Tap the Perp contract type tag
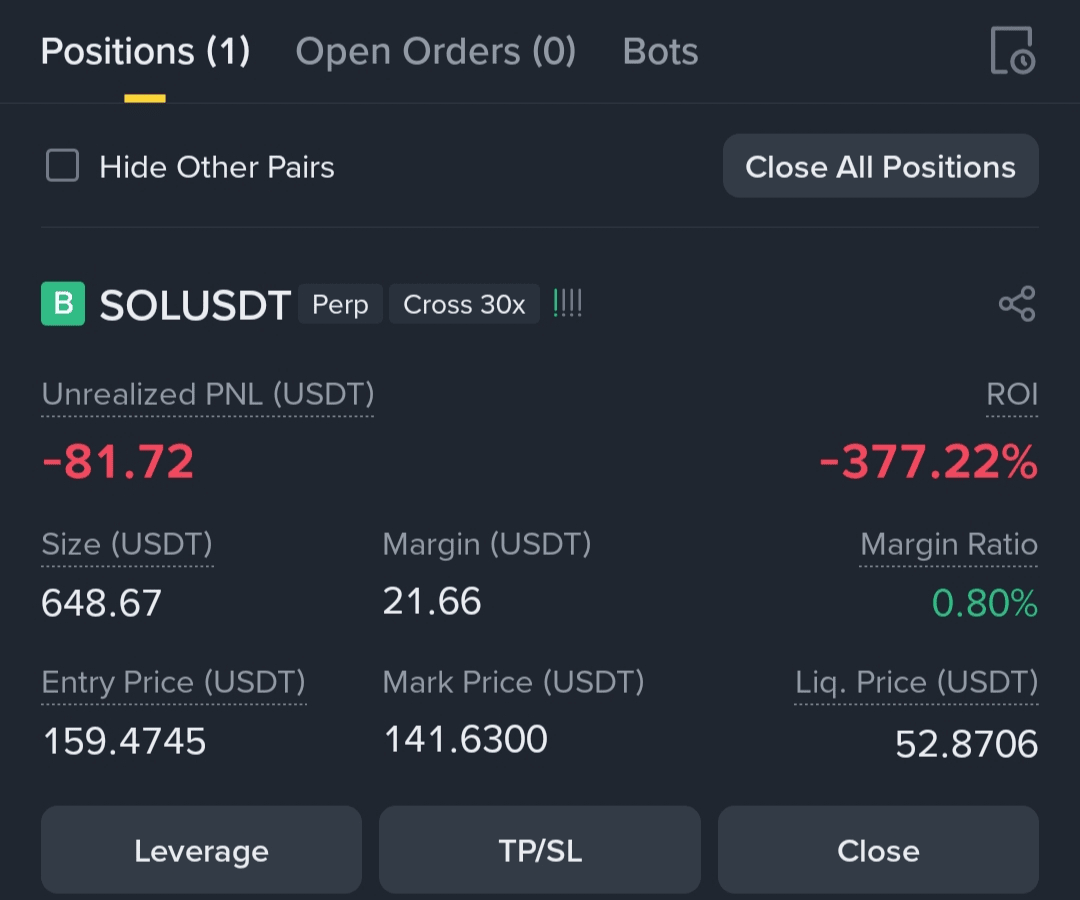1080x900 pixels. (340, 304)
